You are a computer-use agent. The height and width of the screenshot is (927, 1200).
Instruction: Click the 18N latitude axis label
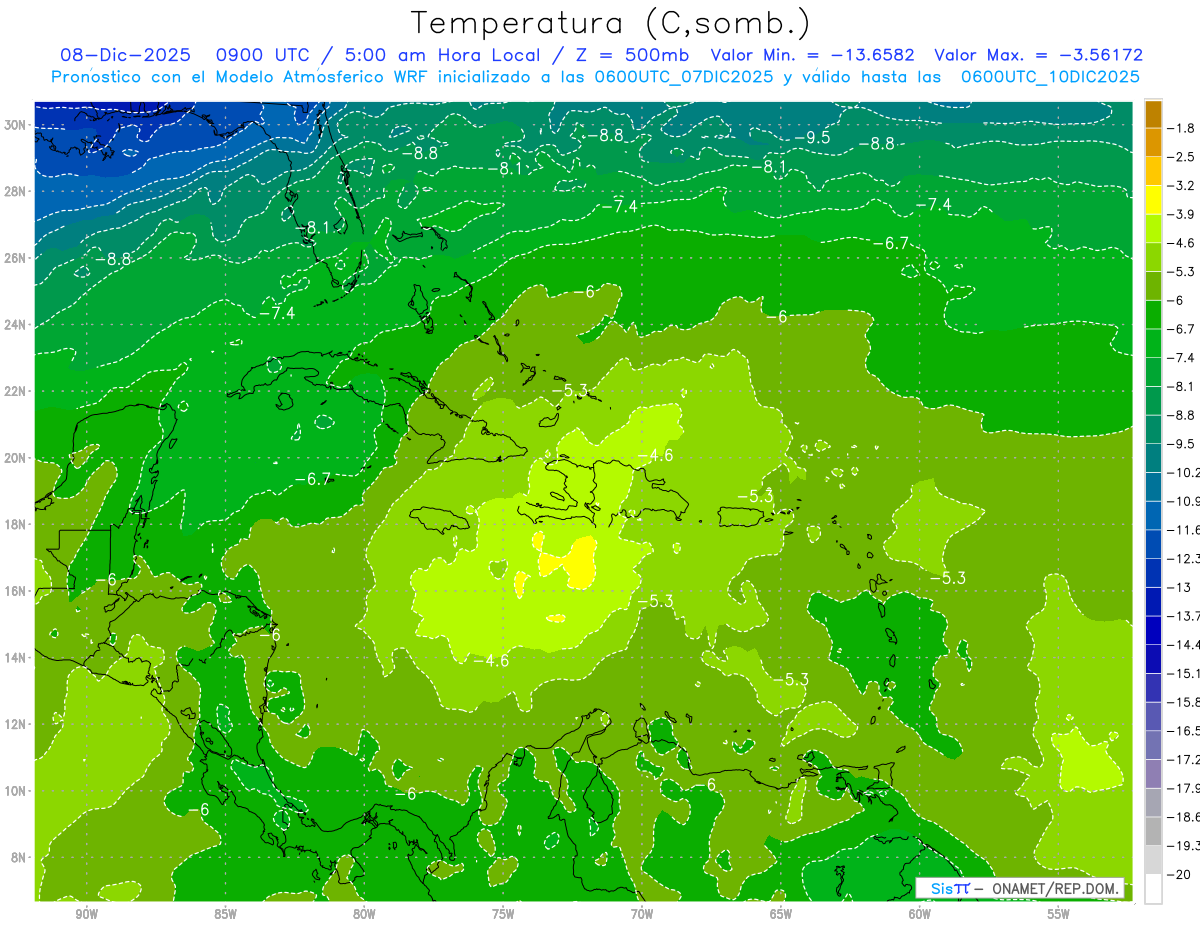pyautogui.click(x=17, y=524)
